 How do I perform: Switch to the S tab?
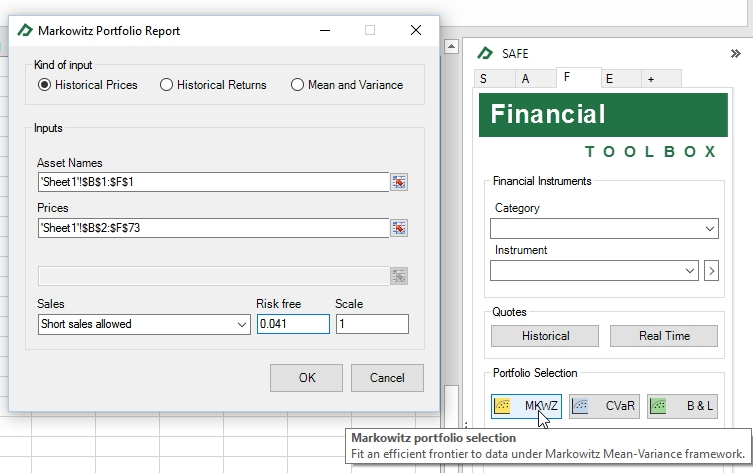(x=484, y=79)
